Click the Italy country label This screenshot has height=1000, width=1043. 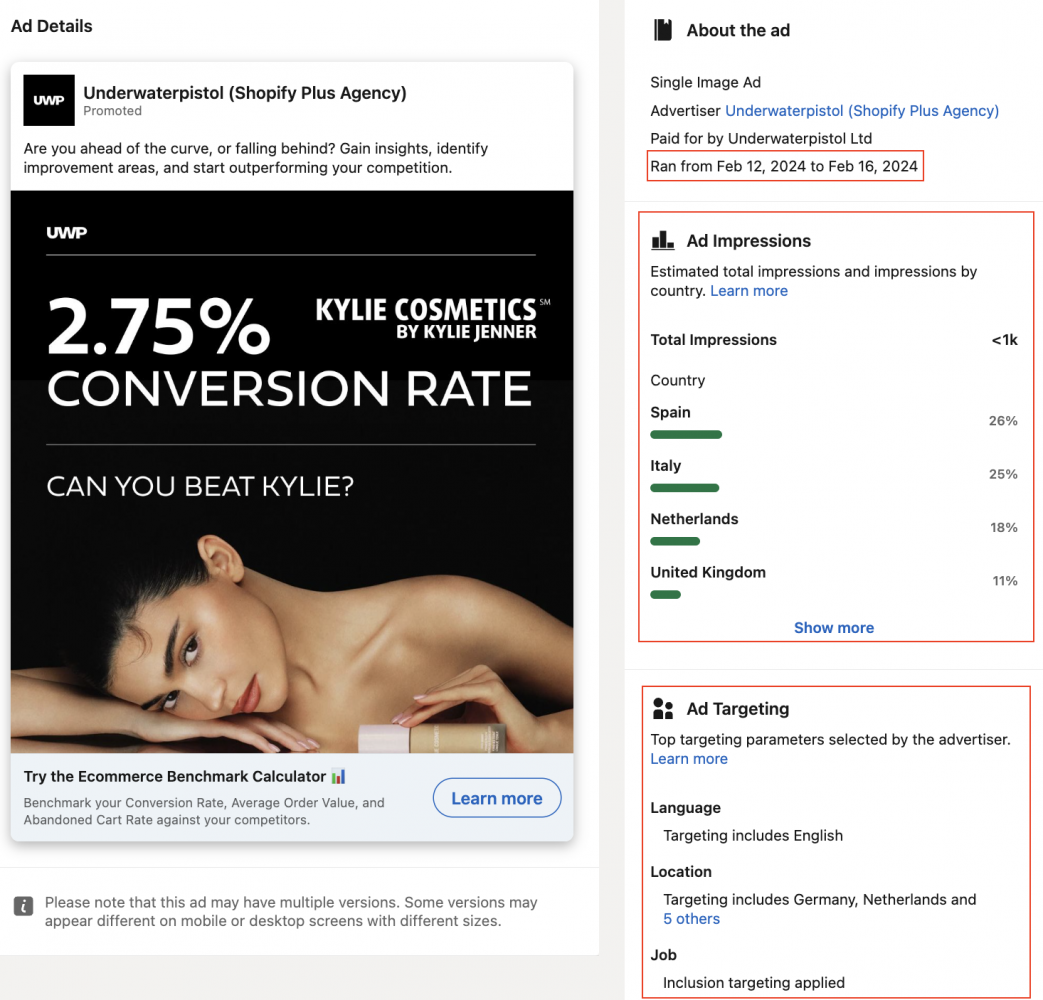pos(666,466)
